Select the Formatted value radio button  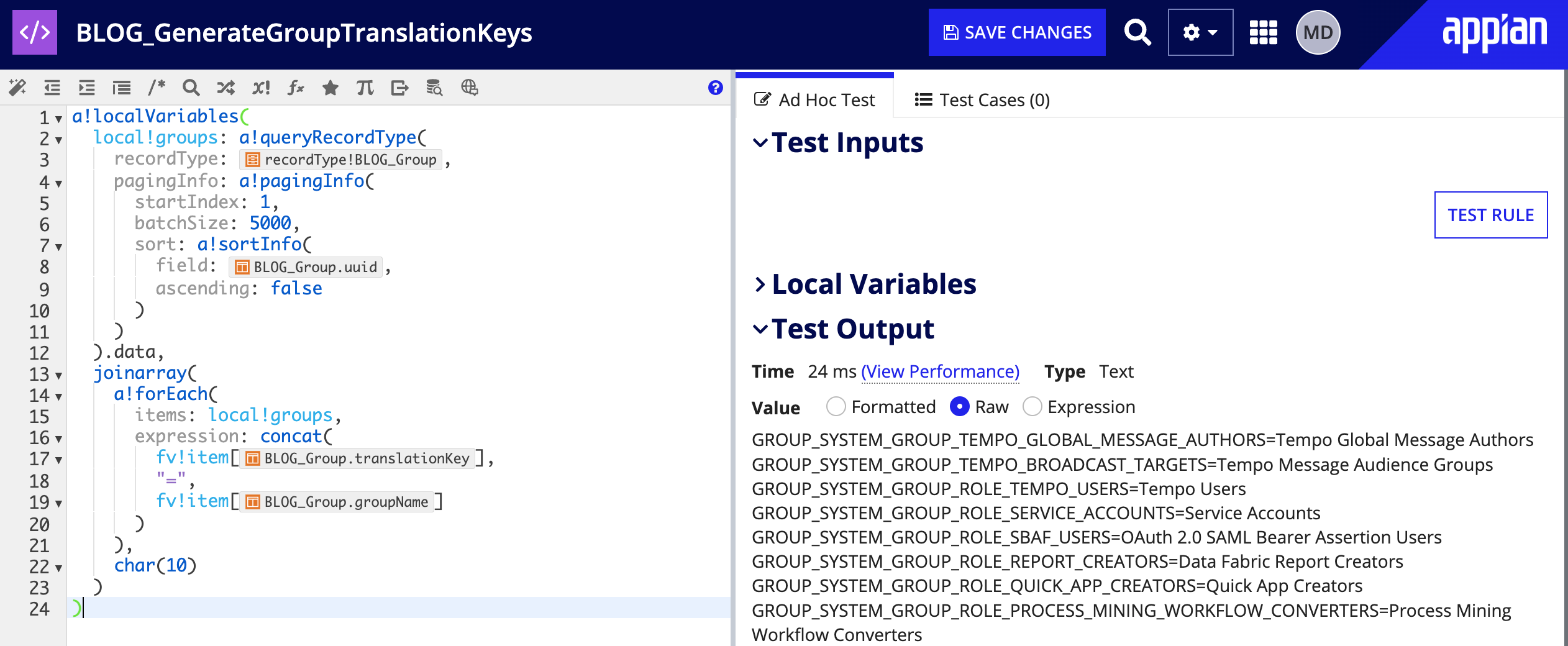tap(836, 407)
